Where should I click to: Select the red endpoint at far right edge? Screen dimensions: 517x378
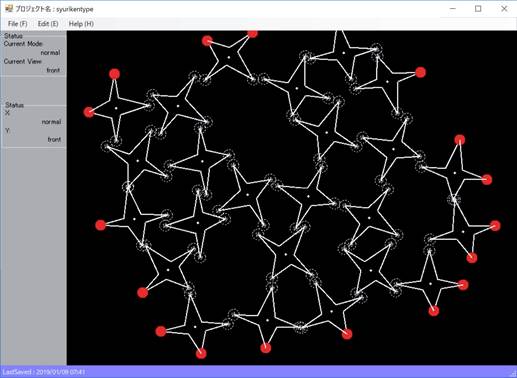click(495, 226)
